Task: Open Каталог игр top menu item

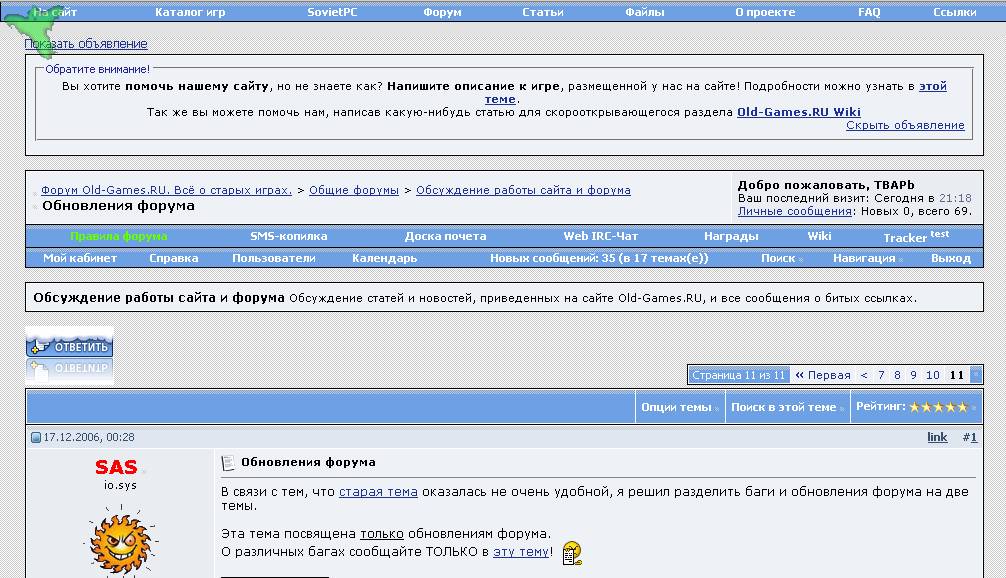Action: (190, 12)
